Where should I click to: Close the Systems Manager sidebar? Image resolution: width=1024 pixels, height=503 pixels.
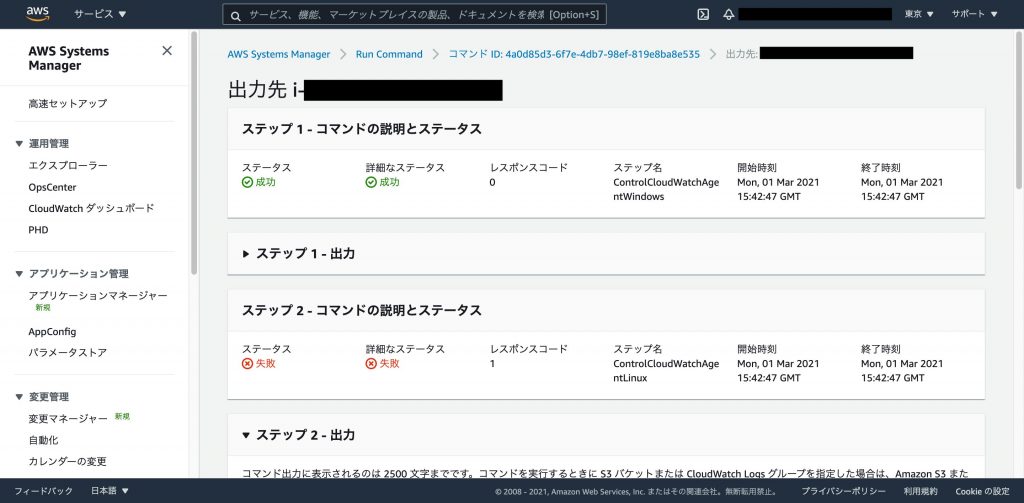(x=167, y=51)
